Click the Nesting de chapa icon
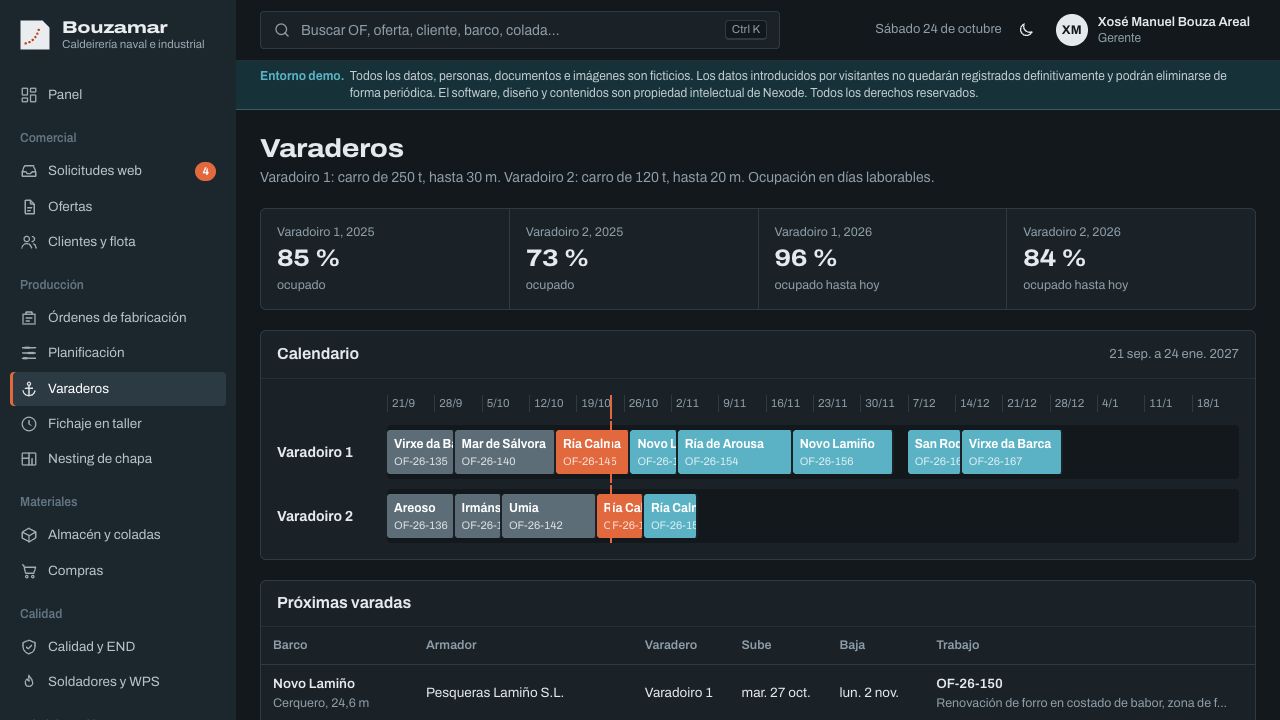 (29, 459)
